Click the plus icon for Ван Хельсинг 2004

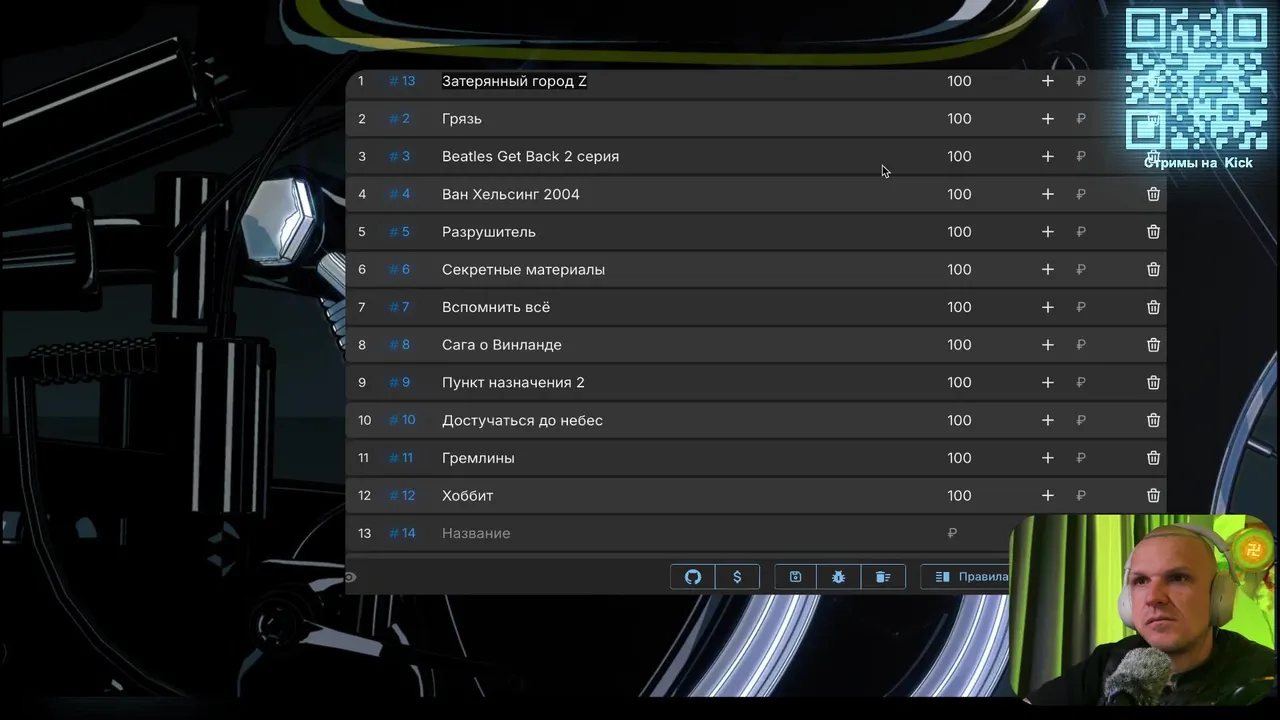point(1048,194)
